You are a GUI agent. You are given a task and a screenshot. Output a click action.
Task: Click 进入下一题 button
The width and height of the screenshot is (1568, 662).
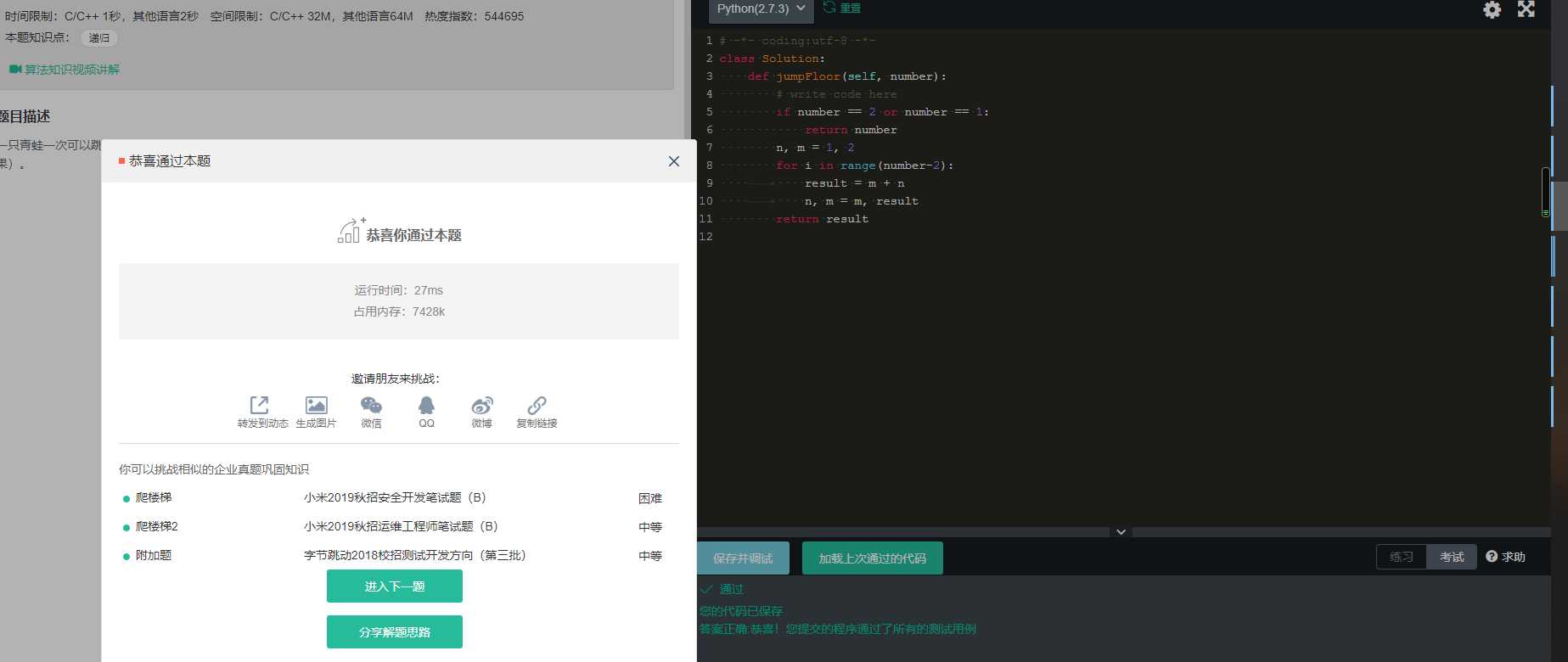tap(395, 586)
